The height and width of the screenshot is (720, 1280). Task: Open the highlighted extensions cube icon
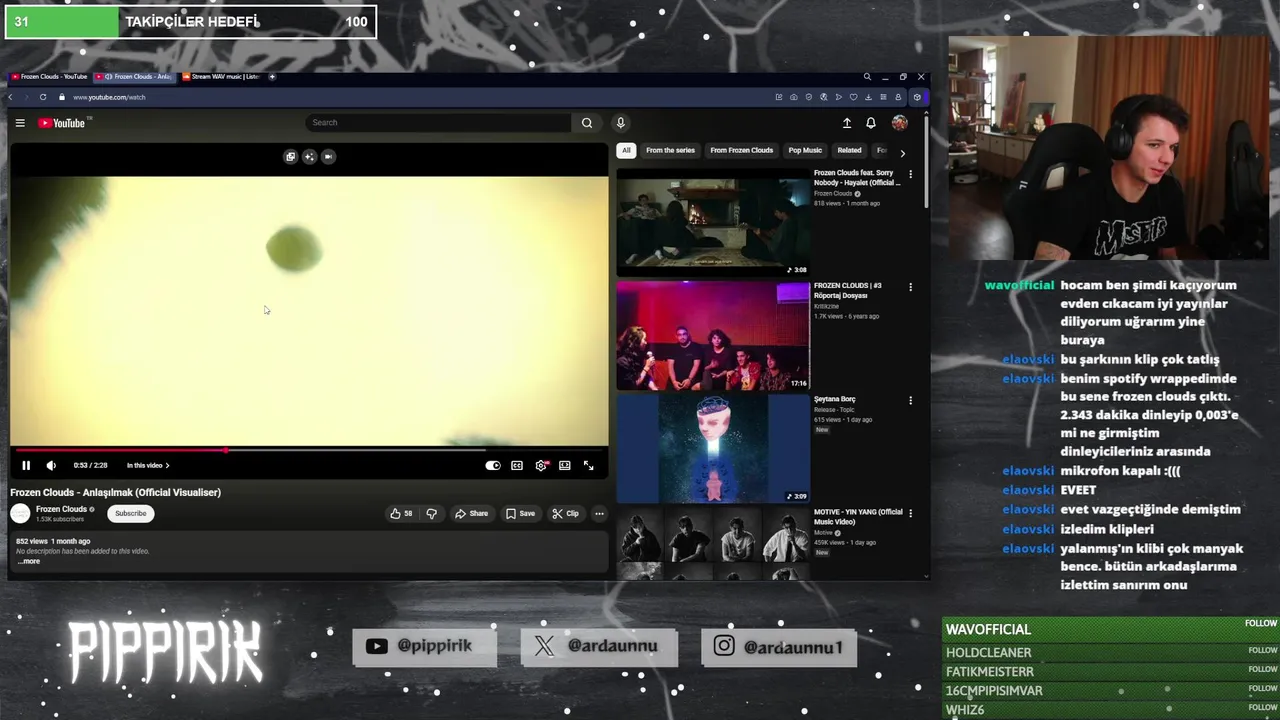coord(917,97)
